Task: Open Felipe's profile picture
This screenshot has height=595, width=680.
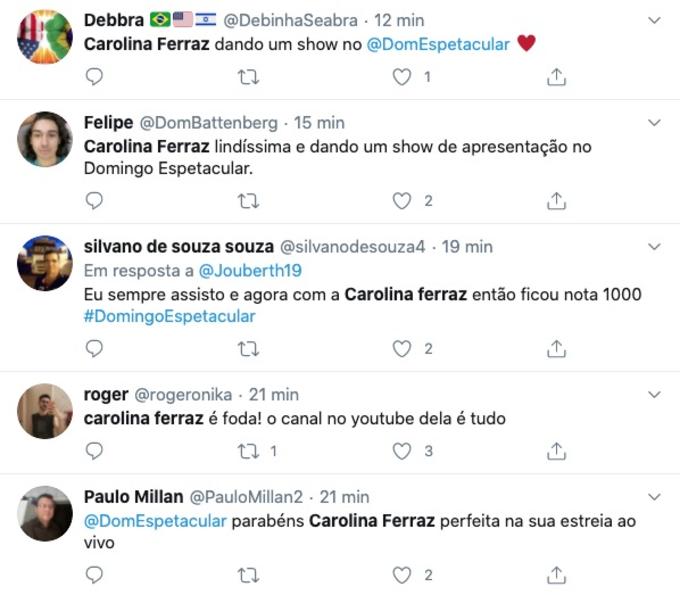Action: 45,139
